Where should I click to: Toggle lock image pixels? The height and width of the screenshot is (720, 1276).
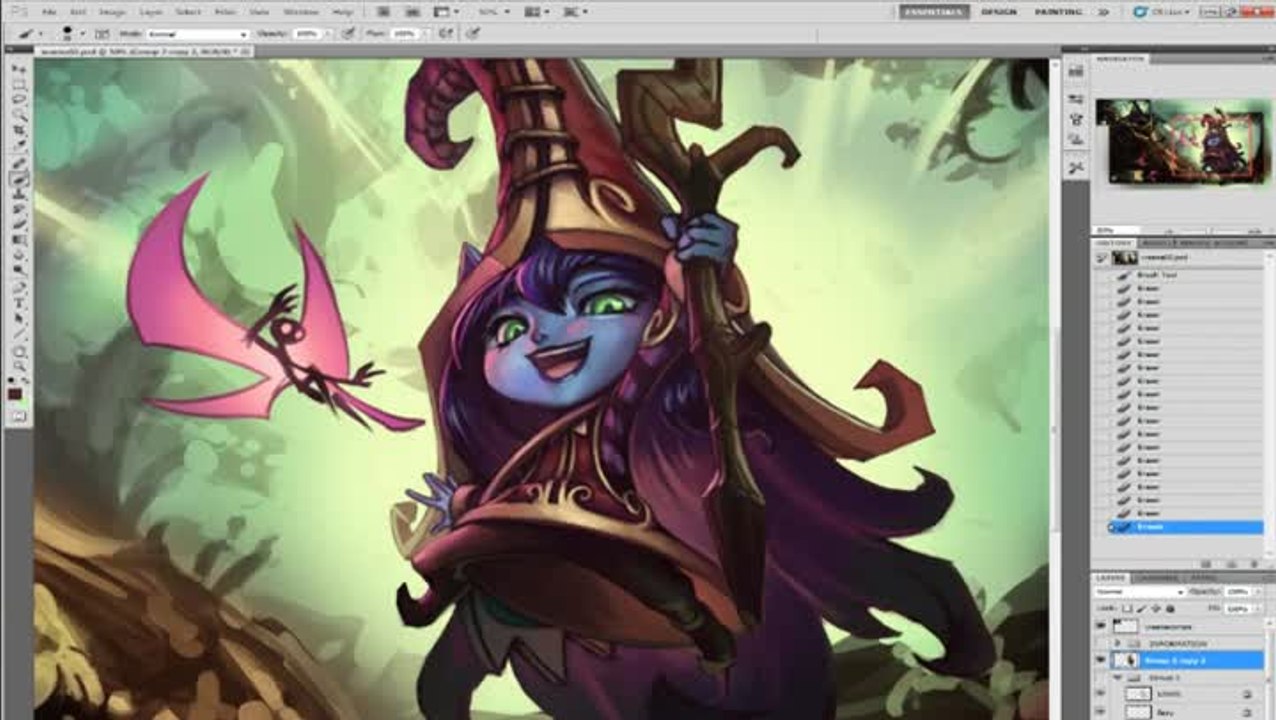(1141, 608)
